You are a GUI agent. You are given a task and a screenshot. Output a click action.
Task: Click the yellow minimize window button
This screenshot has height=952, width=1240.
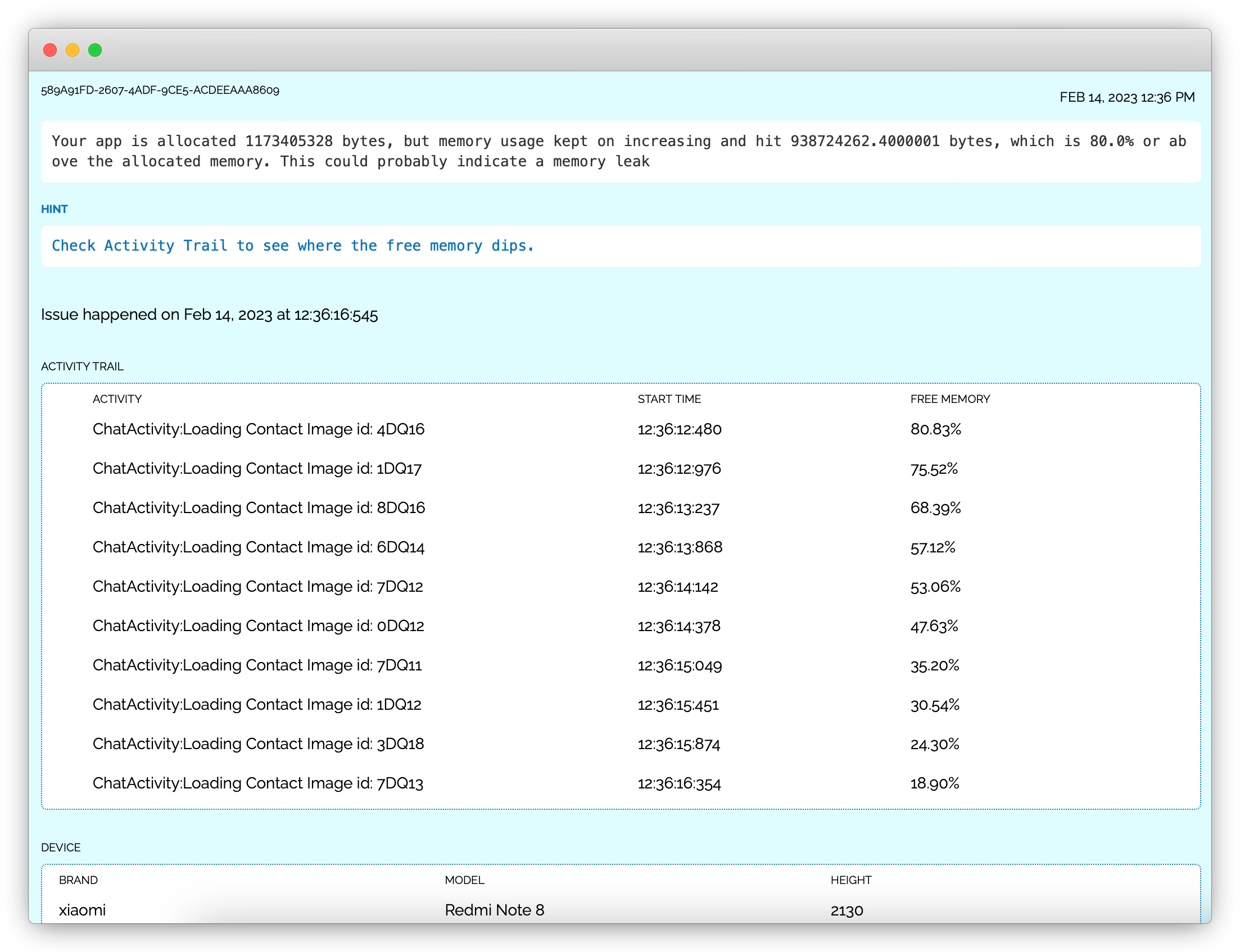(73, 50)
